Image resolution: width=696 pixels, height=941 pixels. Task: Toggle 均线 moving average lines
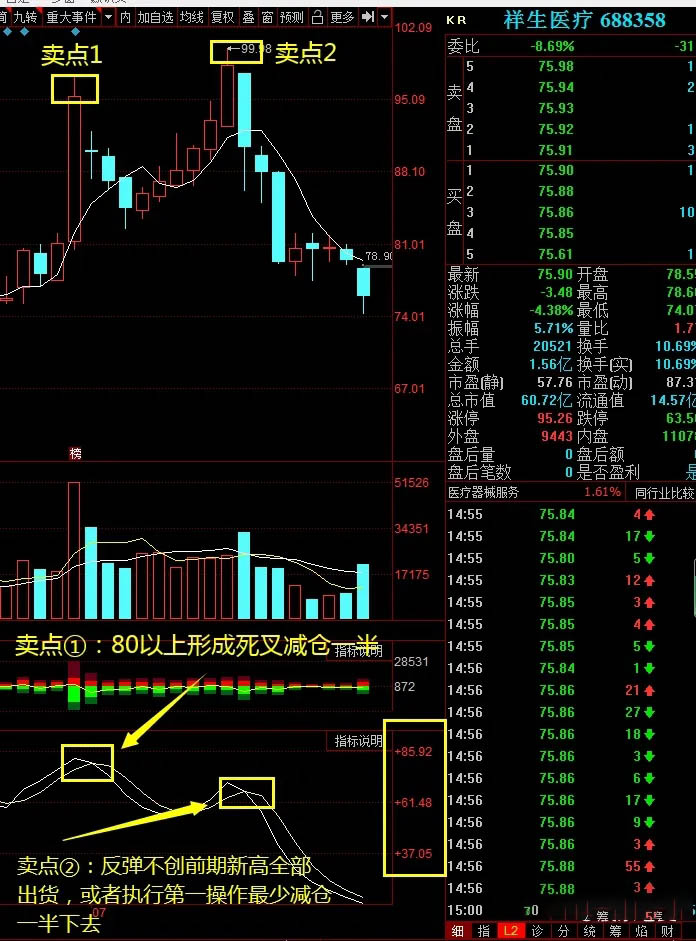coord(192,17)
